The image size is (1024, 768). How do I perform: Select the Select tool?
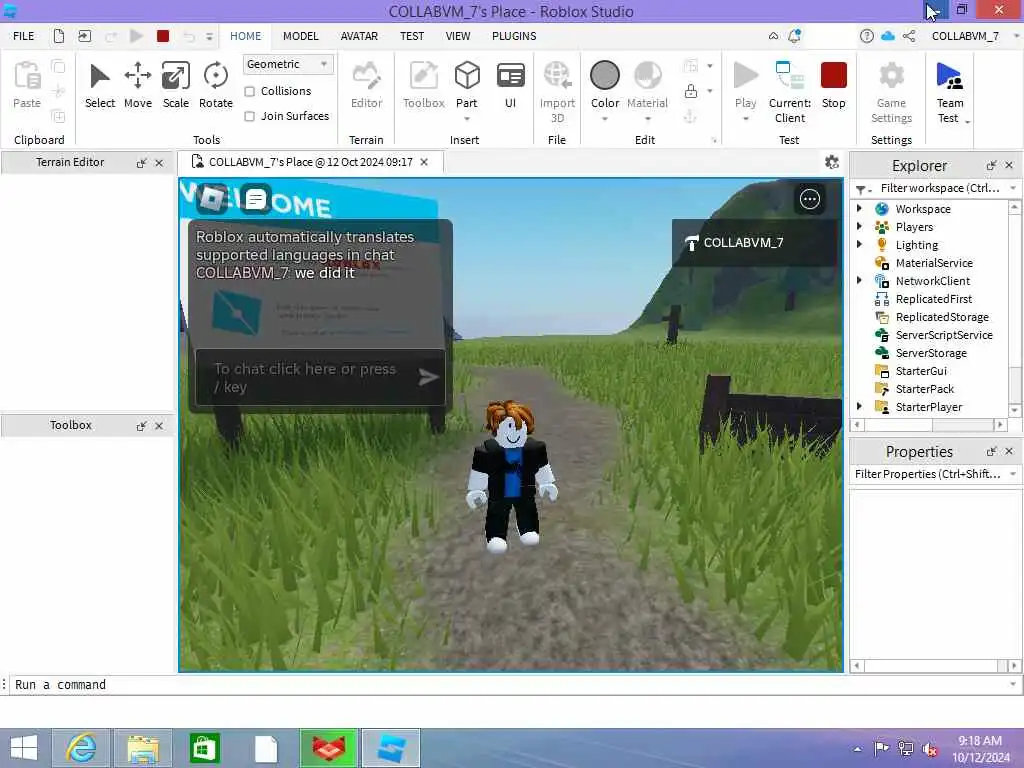coord(100,85)
